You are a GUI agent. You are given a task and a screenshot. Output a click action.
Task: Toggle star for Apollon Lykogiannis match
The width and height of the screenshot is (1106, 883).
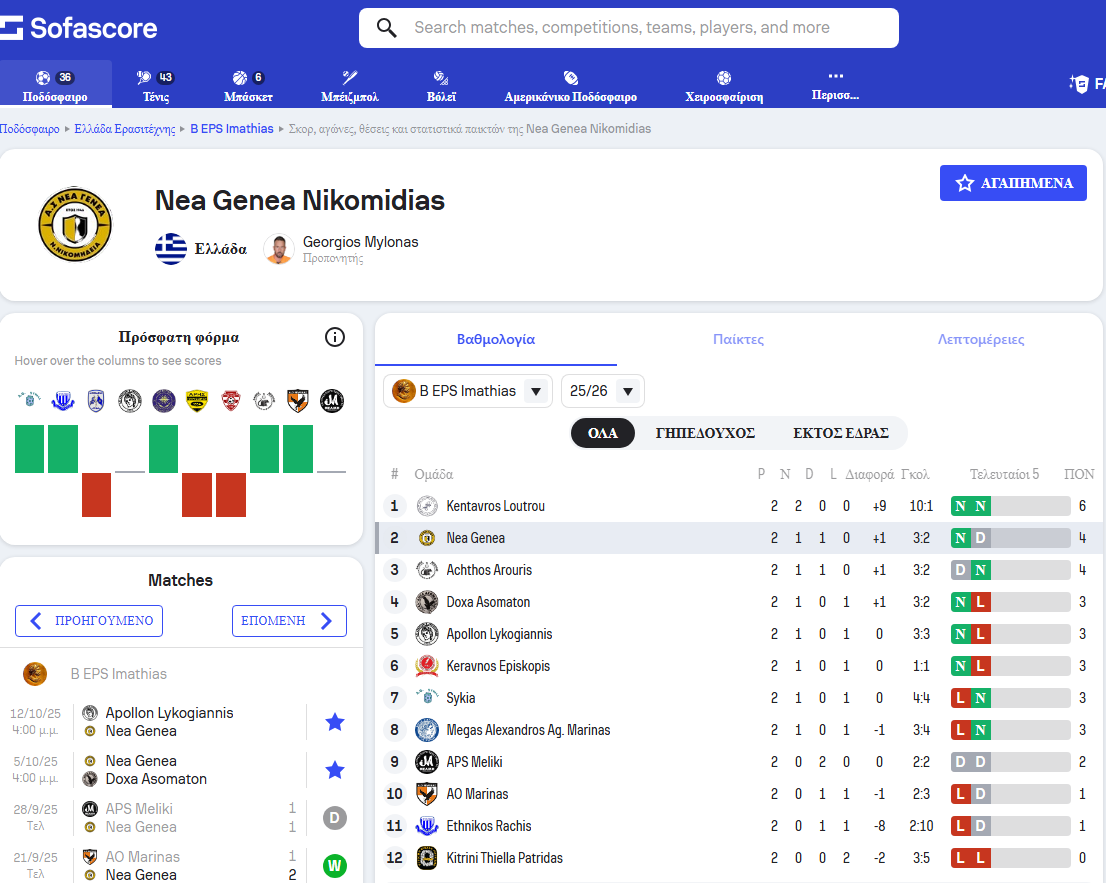click(335, 722)
